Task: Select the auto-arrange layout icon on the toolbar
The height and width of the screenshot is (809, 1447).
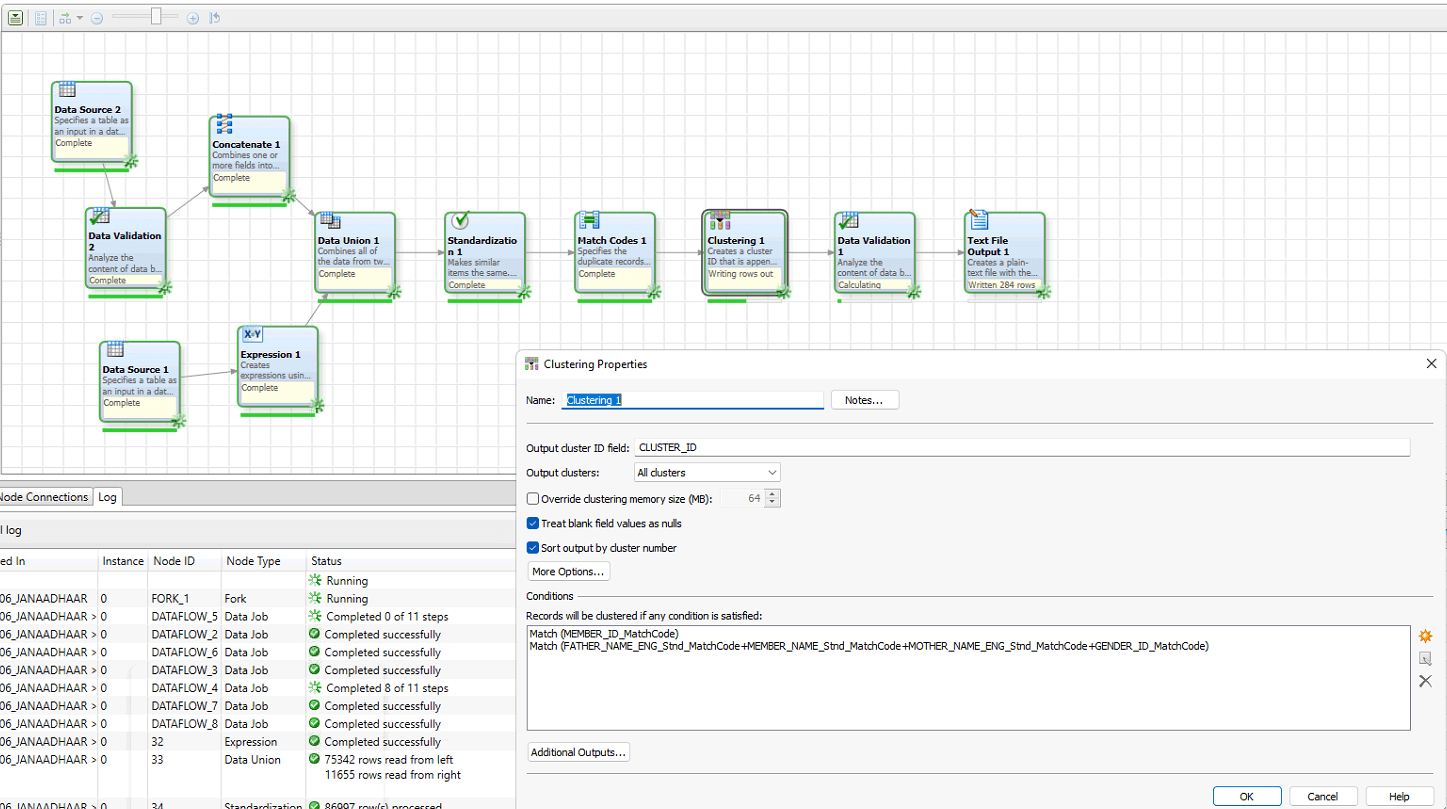Action: pyautogui.click(x=66, y=16)
